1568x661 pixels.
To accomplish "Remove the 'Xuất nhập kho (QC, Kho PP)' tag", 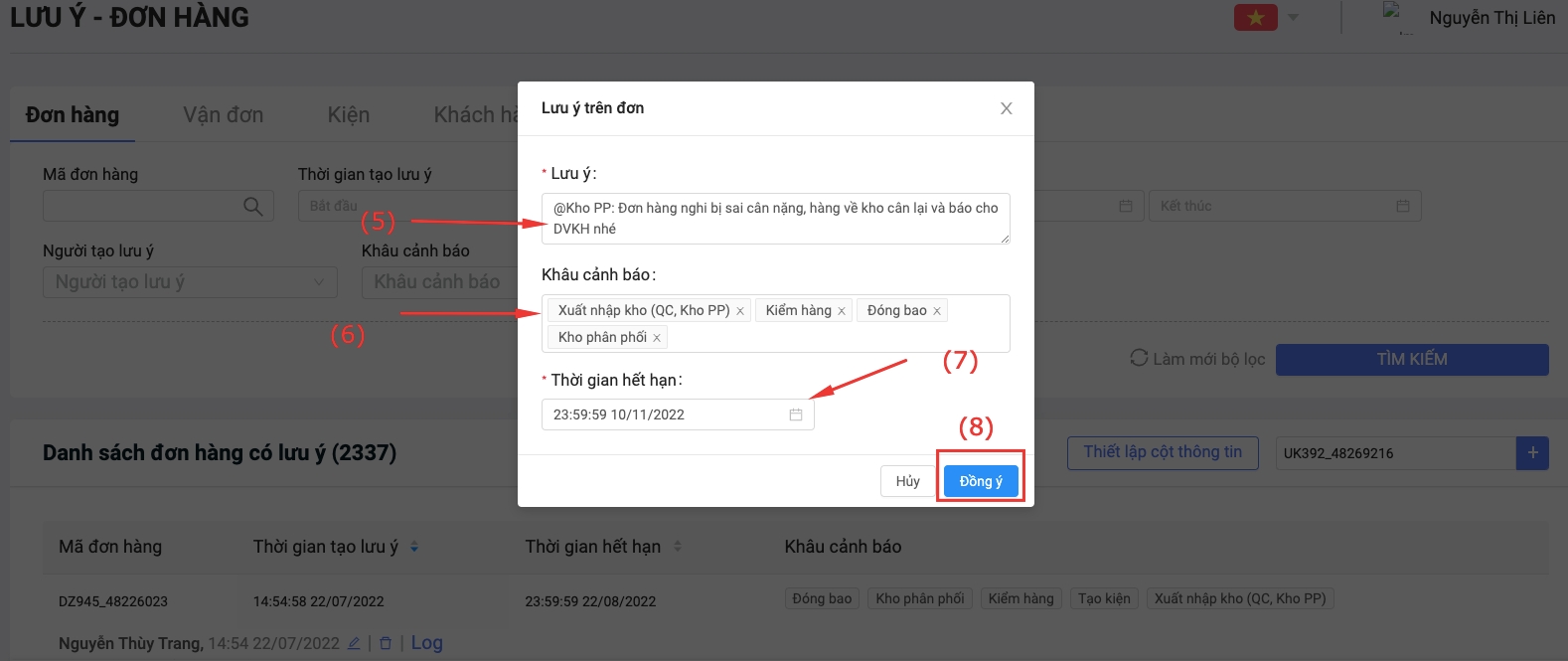I will [740, 311].
